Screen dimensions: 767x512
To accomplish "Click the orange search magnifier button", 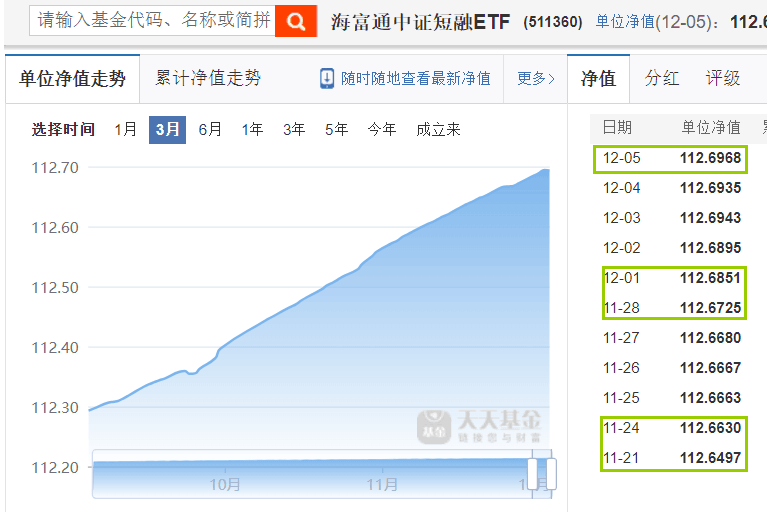I will point(296,21).
